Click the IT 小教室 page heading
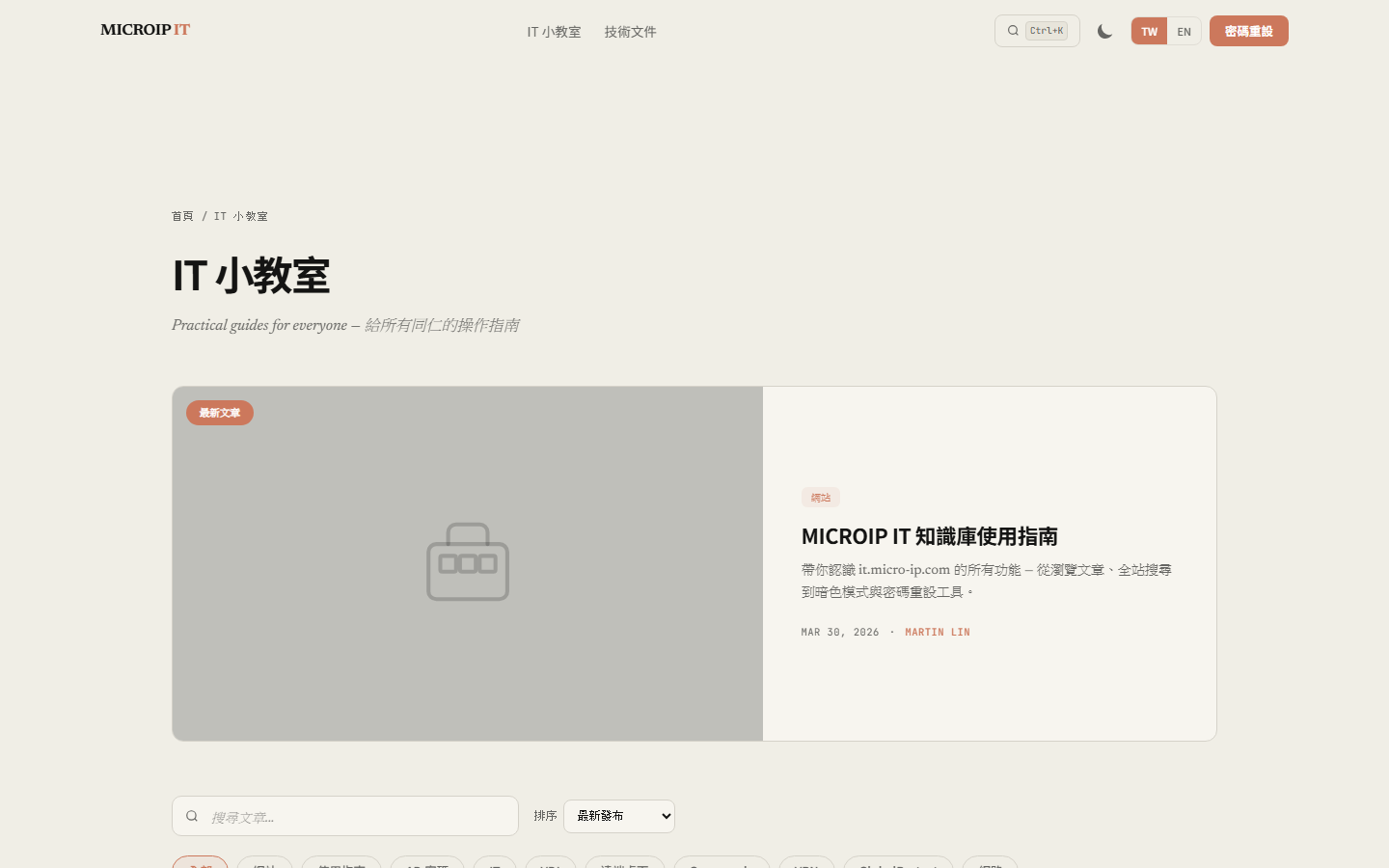 [x=252, y=276]
